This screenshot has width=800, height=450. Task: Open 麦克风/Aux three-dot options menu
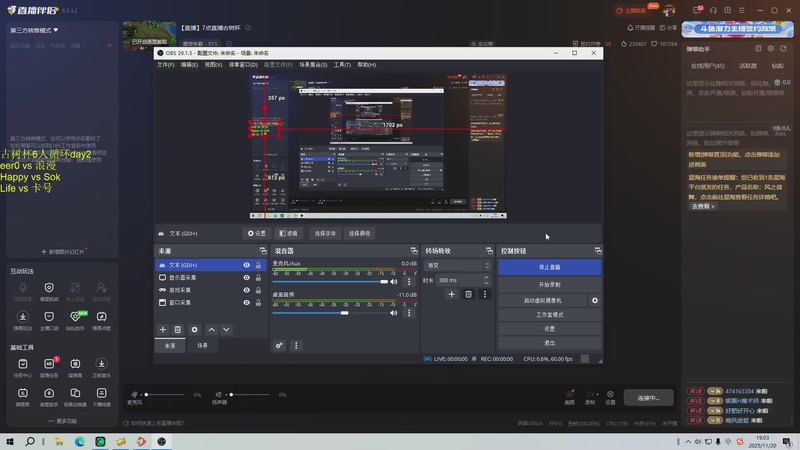tap(409, 282)
